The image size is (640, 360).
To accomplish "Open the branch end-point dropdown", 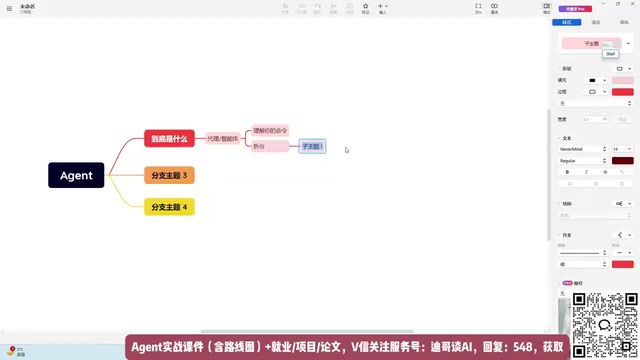I will coord(623,253).
